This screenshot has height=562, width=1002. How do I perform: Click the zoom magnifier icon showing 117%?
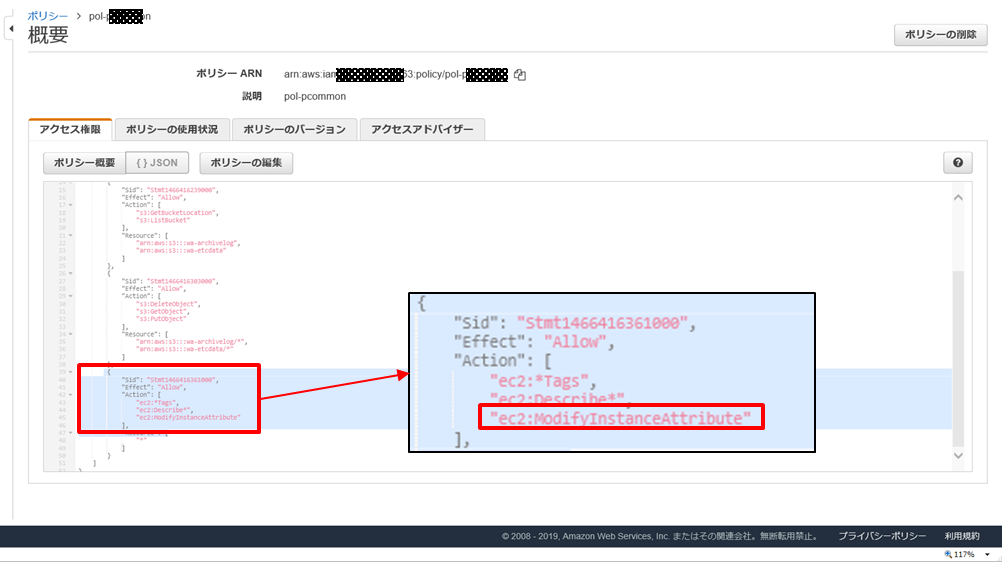pos(948,554)
